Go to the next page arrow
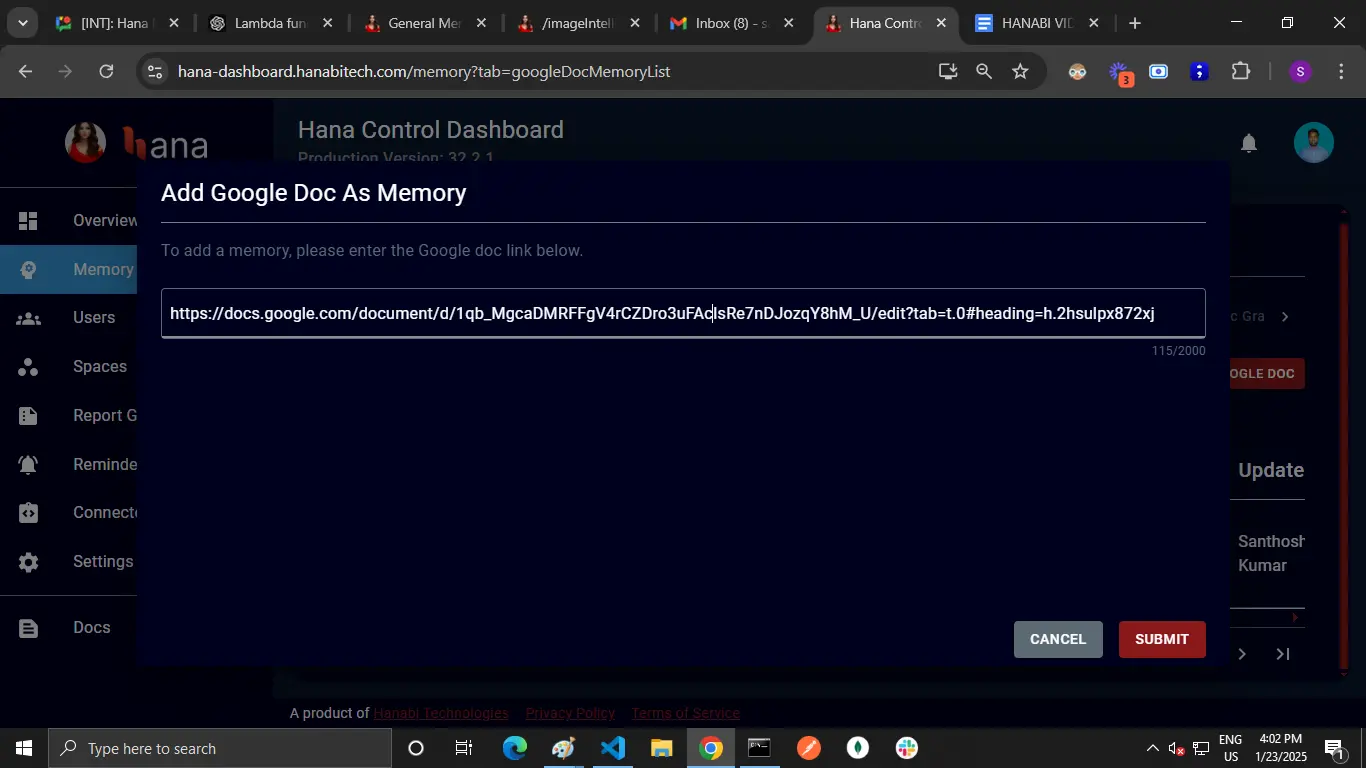This screenshot has width=1366, height=768. [1242, 654]
